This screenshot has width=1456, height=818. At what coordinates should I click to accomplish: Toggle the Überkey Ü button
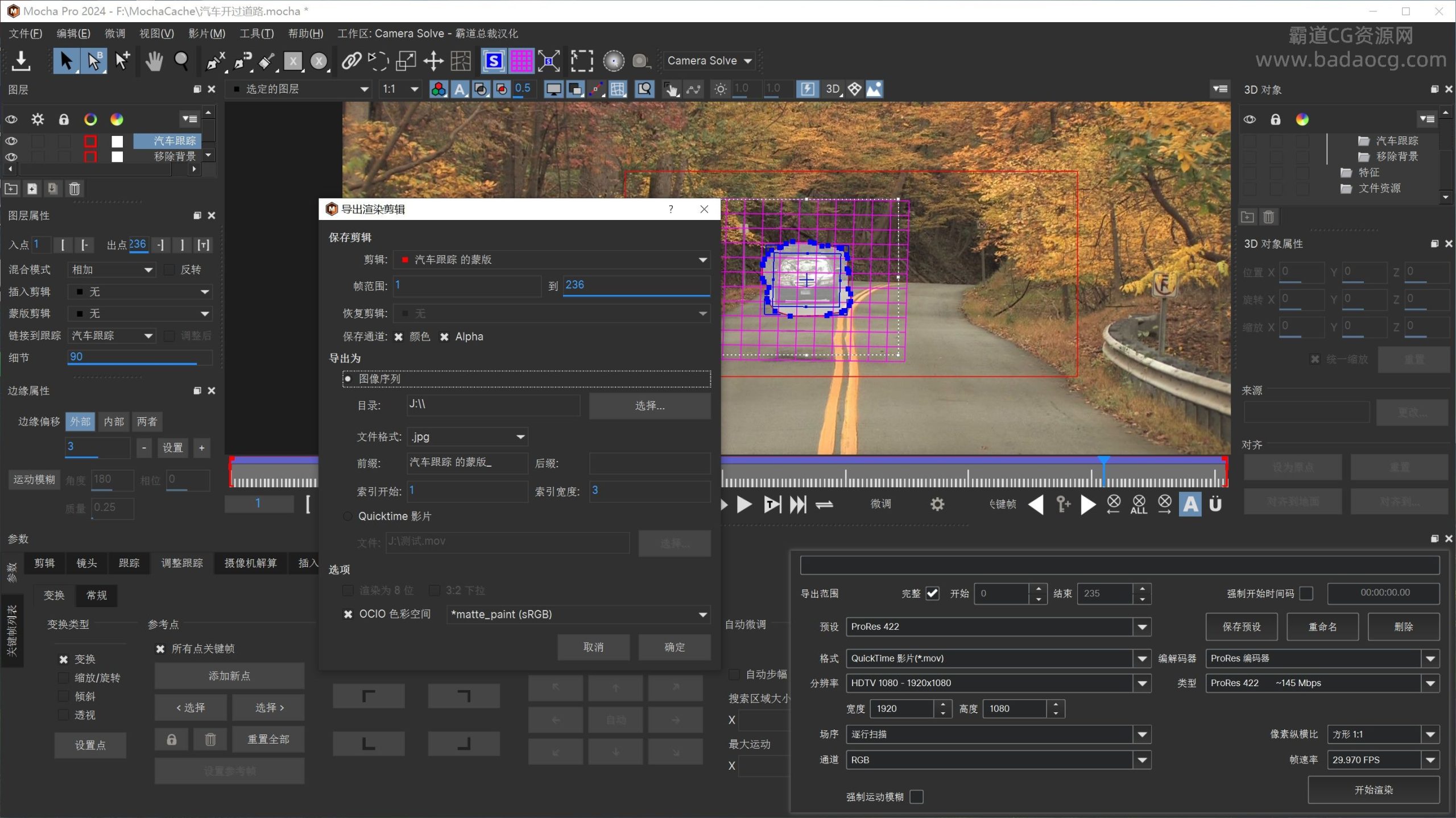[1215, 504]
